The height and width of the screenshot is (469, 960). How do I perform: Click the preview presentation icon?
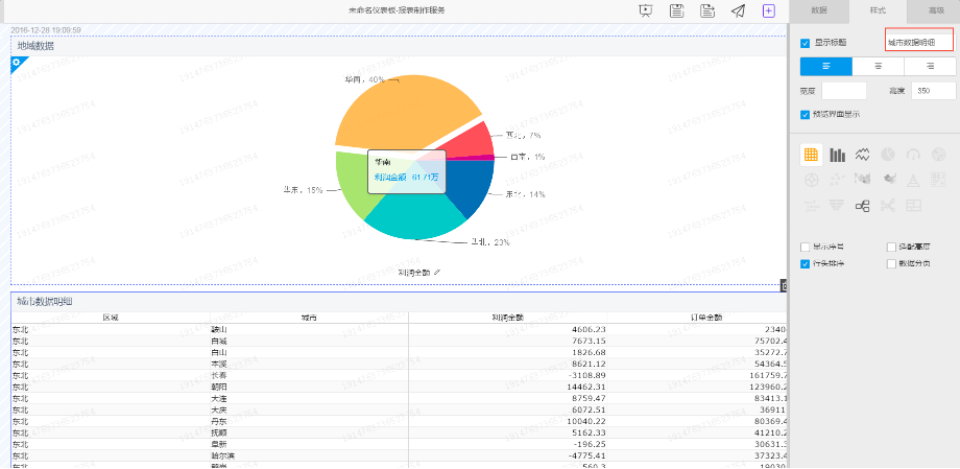pos(645,11)
